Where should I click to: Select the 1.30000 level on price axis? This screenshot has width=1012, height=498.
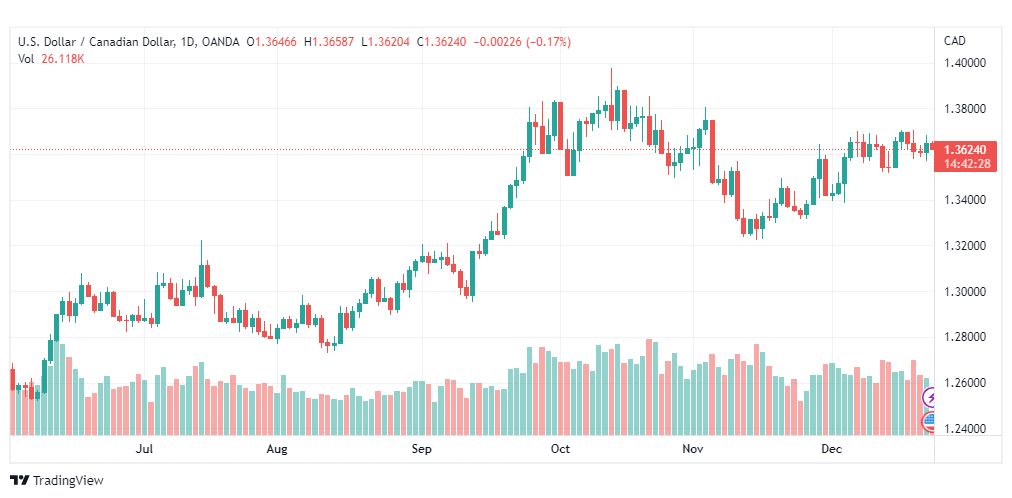(967, 292)
